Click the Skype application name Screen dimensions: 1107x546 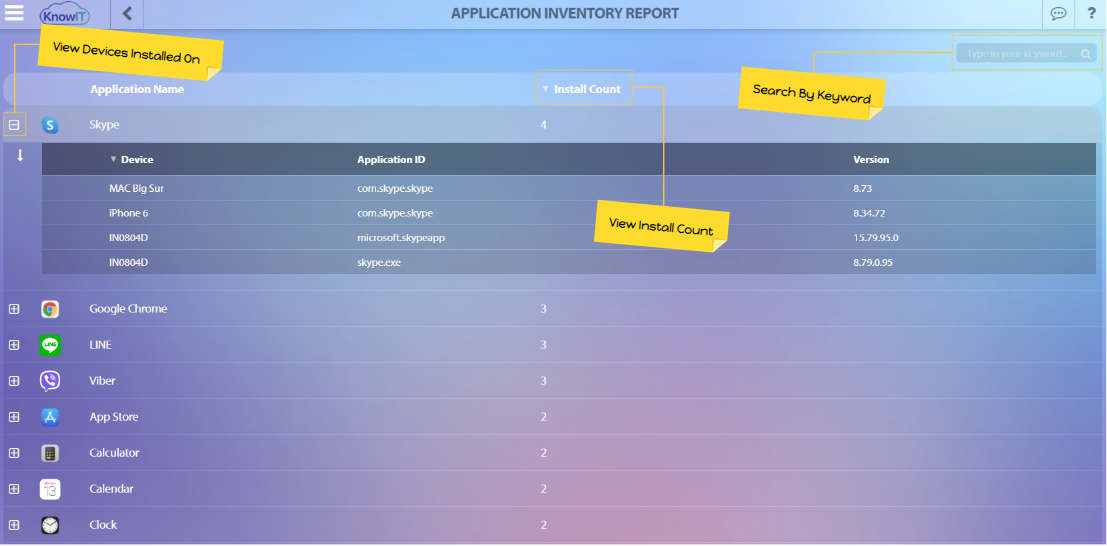coord(104,125)
